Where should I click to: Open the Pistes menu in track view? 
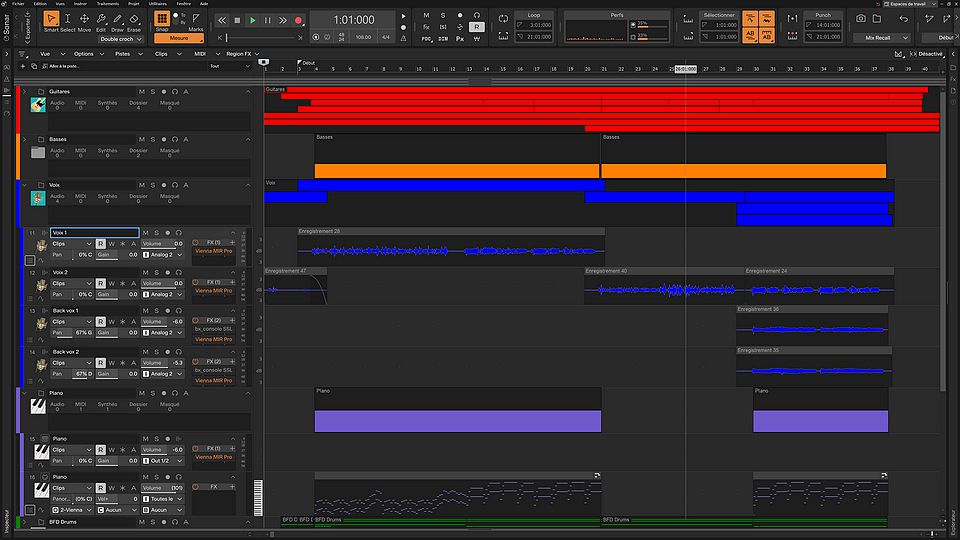pyautogui.click(x=122, y=54)
